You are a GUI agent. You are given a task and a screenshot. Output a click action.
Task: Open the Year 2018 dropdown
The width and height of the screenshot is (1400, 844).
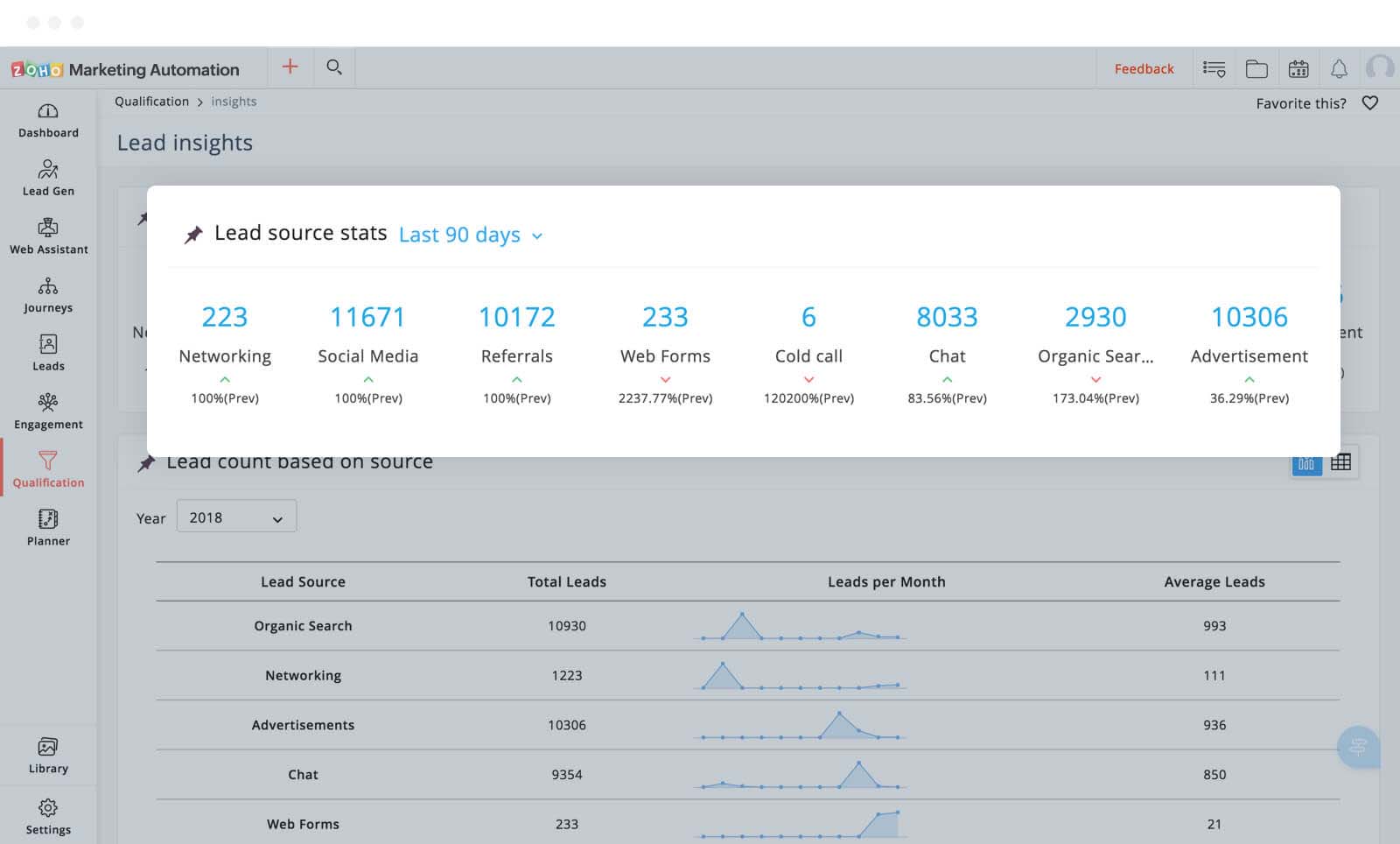[236, 517]
